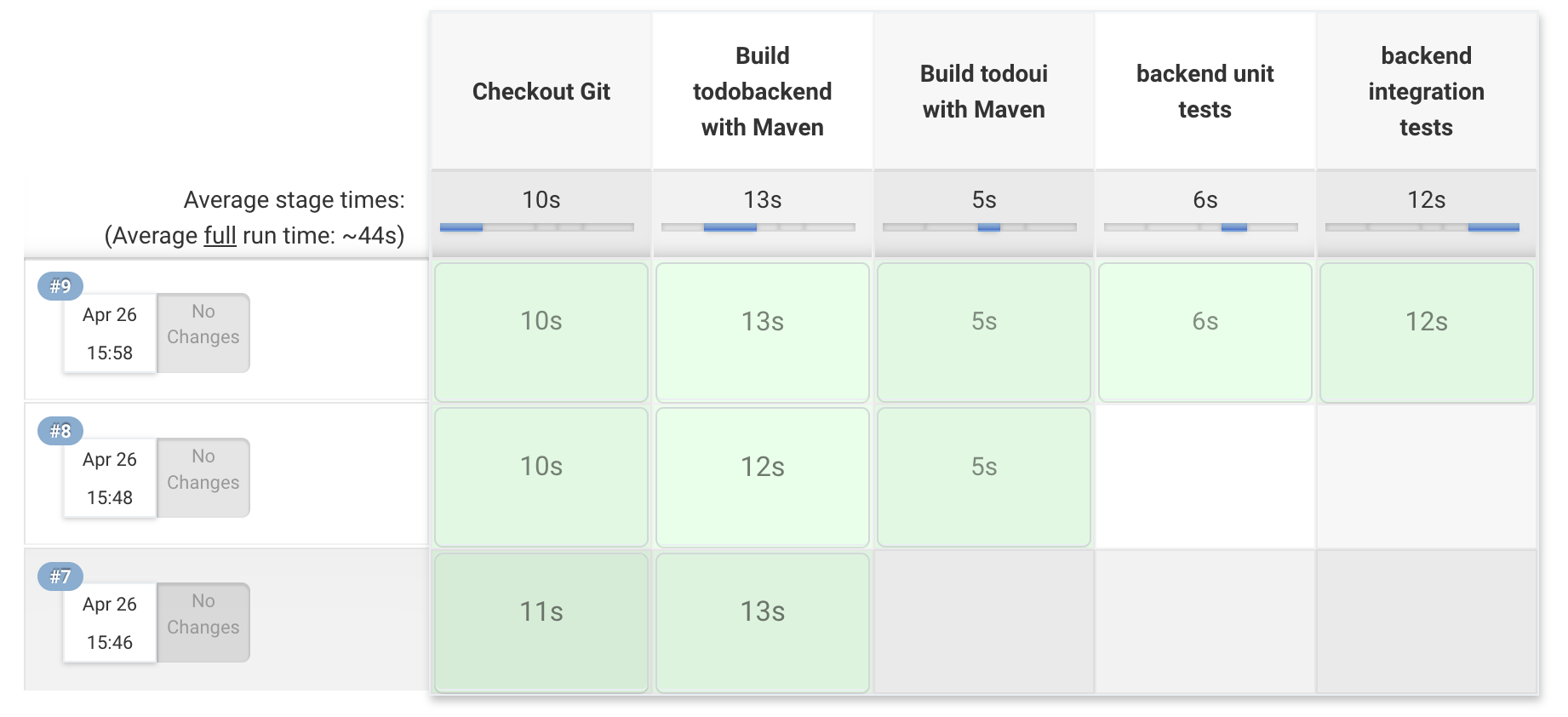
Task: Select build #8 Build todoui 5s cell
Action: click(984, 477)
